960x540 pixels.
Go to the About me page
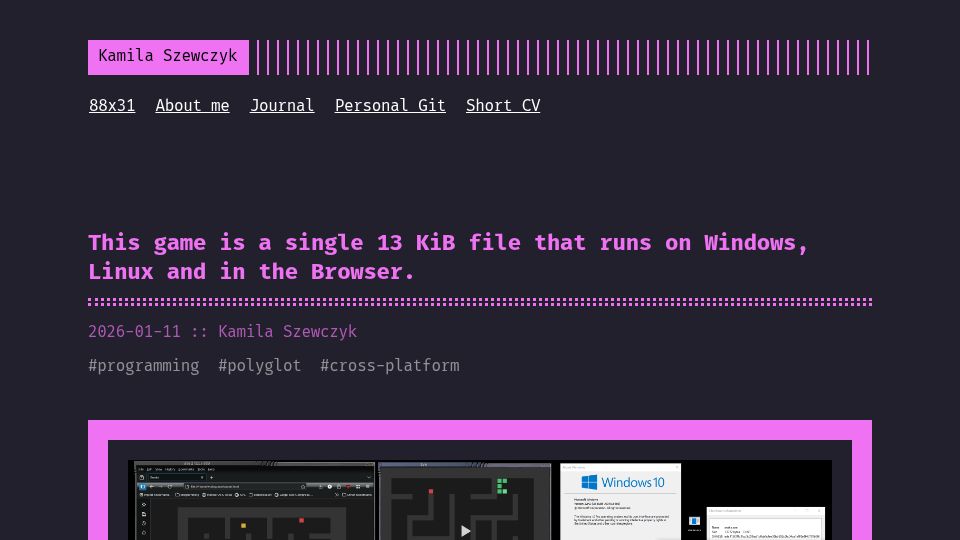192,105
